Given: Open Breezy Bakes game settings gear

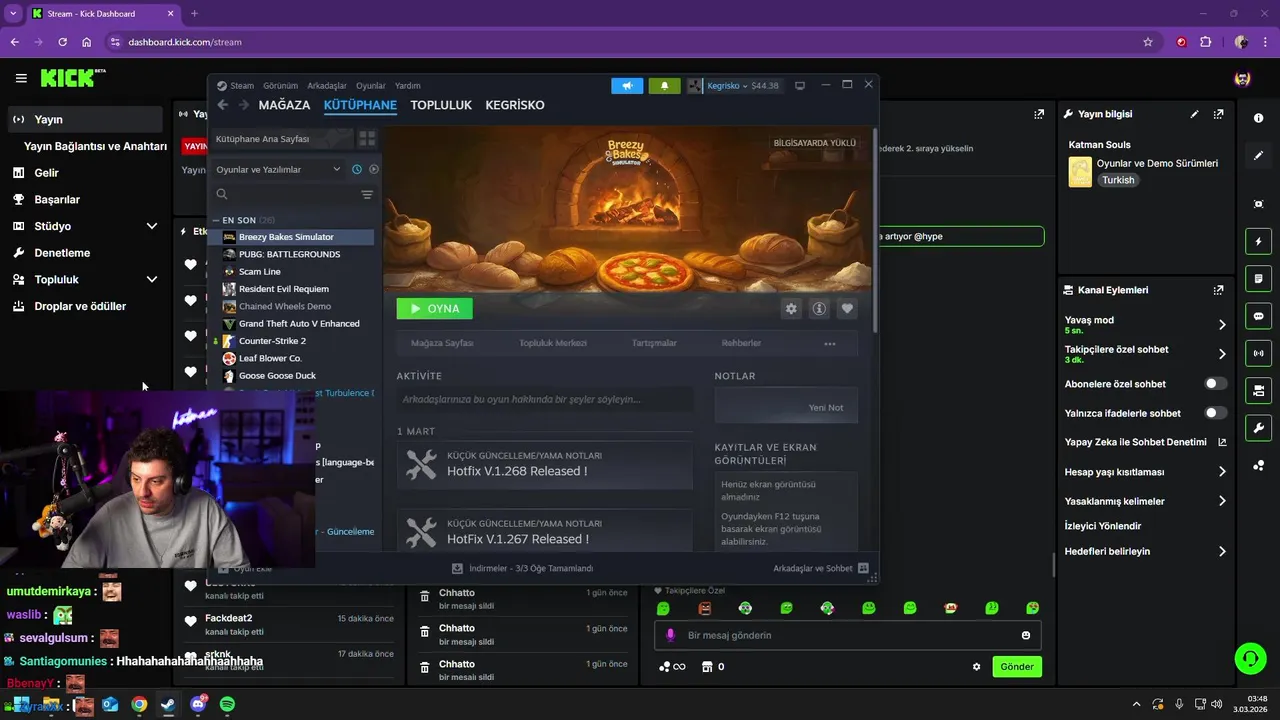Looking at the screenshot, I should [791, 309].
